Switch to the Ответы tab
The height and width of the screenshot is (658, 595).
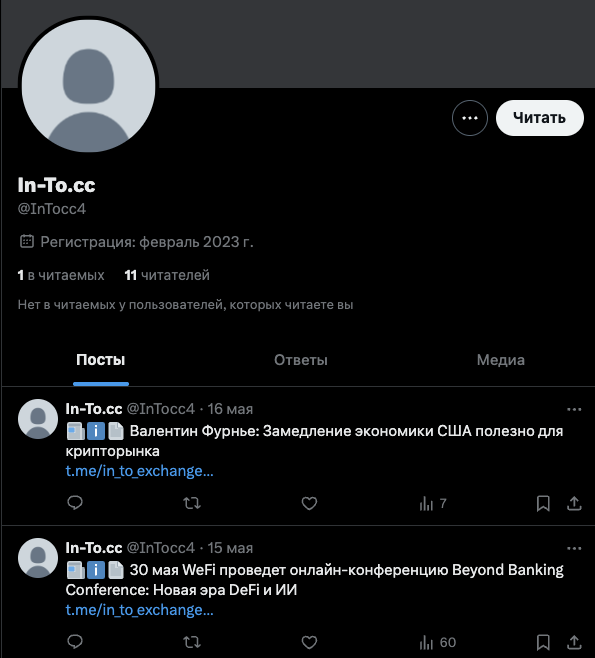[x=300, y=360]
